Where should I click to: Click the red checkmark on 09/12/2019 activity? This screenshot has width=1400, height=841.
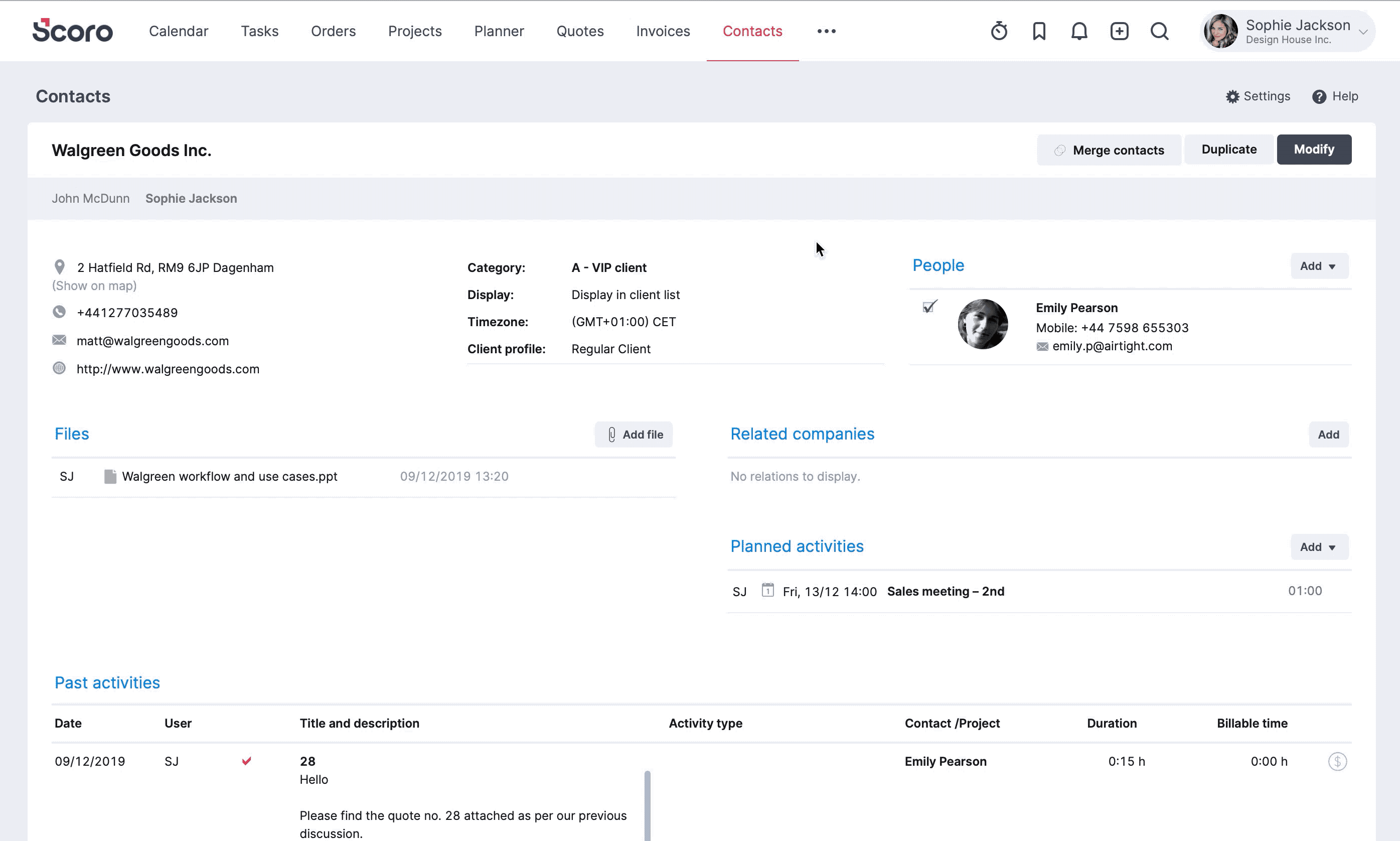coord(246,761)
